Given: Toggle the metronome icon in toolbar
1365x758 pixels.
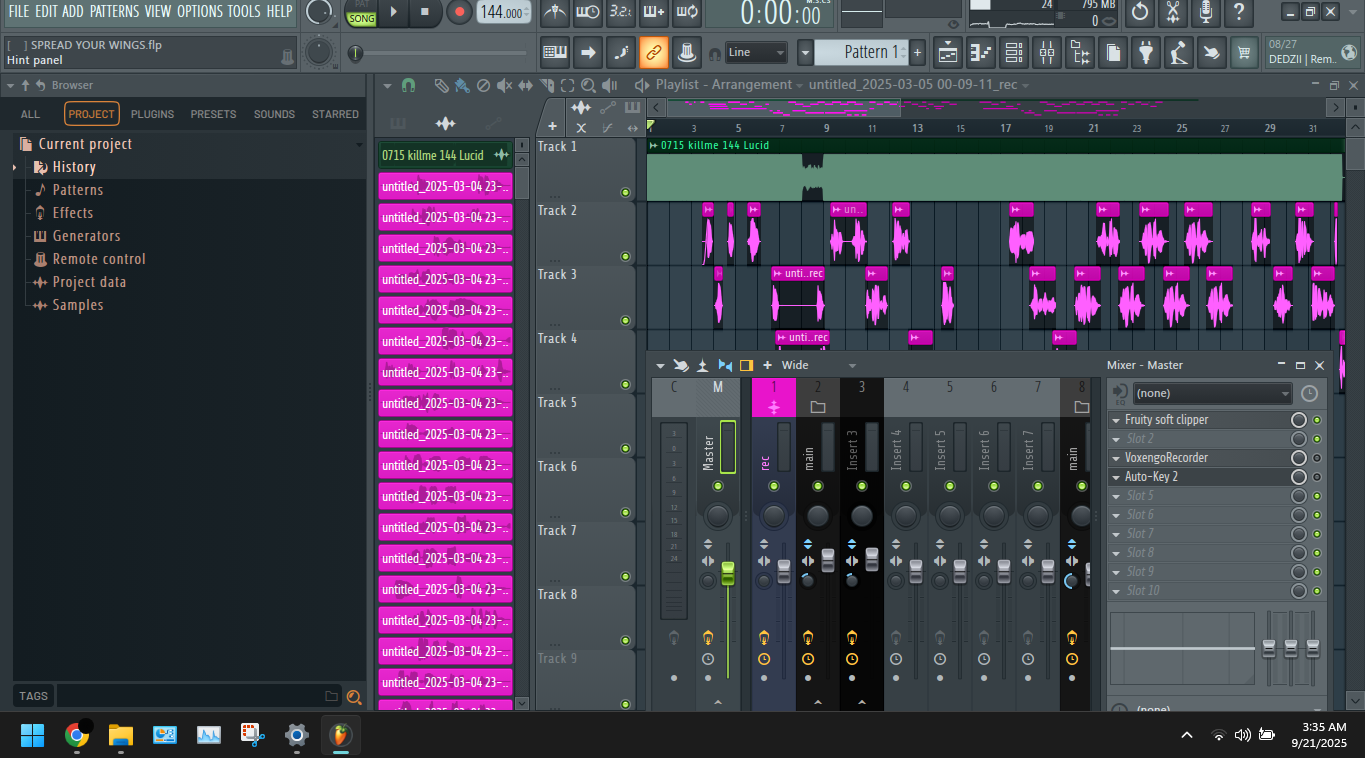Looking at the screenshot, I should point(556,12).
